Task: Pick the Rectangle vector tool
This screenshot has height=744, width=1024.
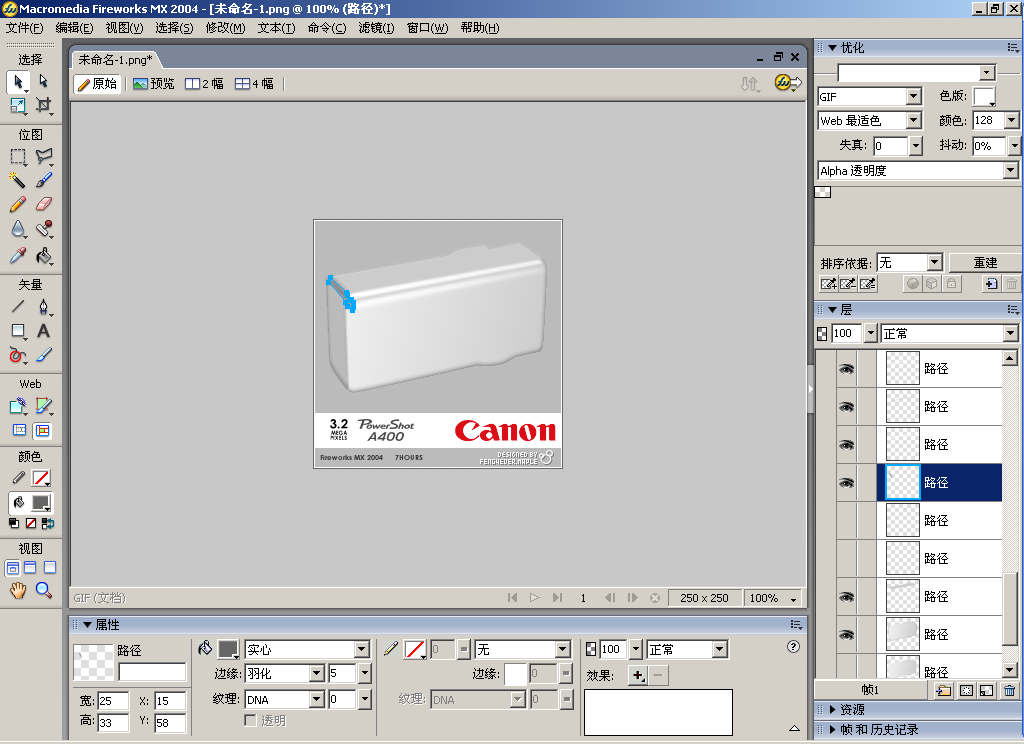Action: (x=18, y=331)
